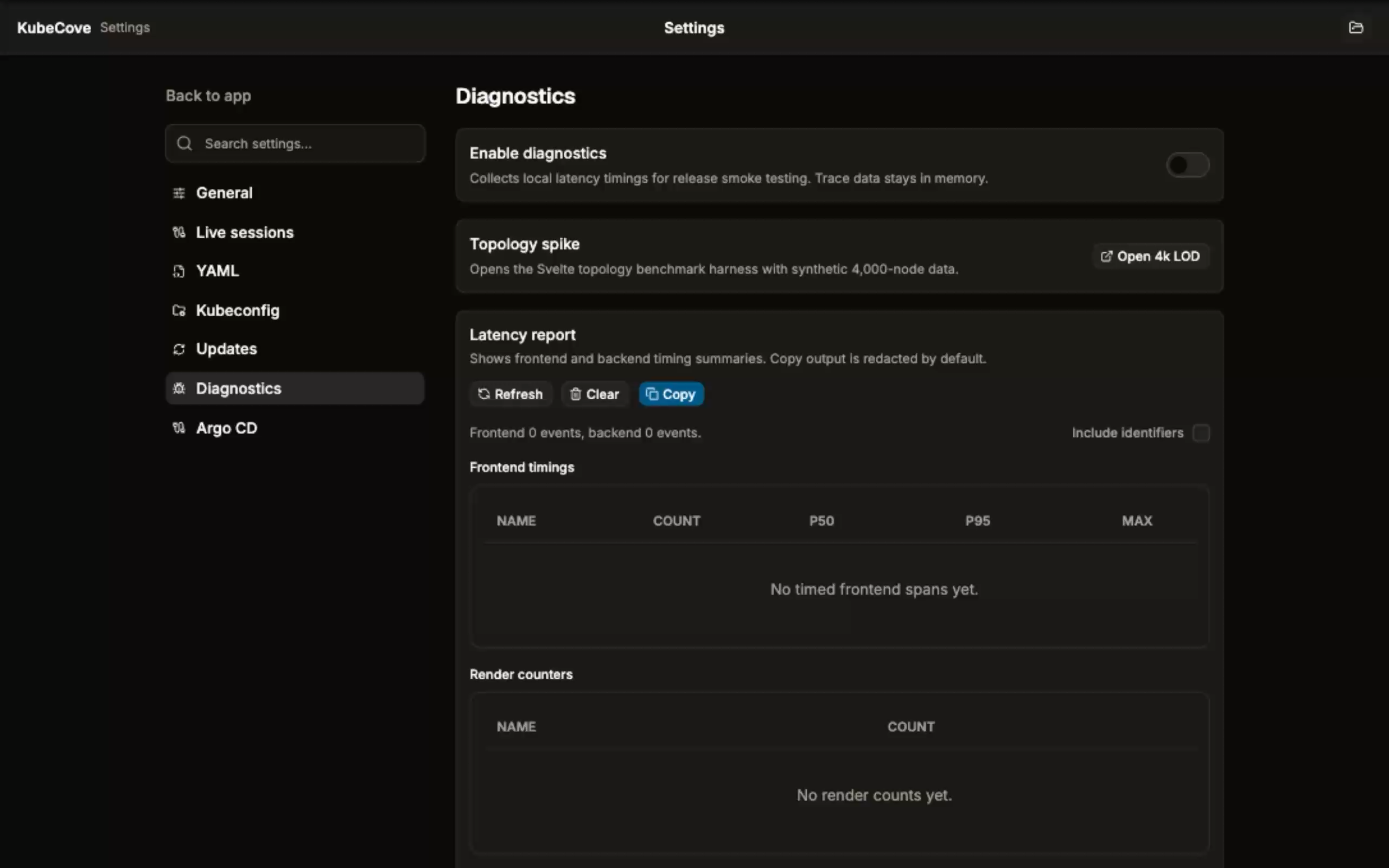
Task: Click the copy icon on the Copy button
Action: coord(652,394)
